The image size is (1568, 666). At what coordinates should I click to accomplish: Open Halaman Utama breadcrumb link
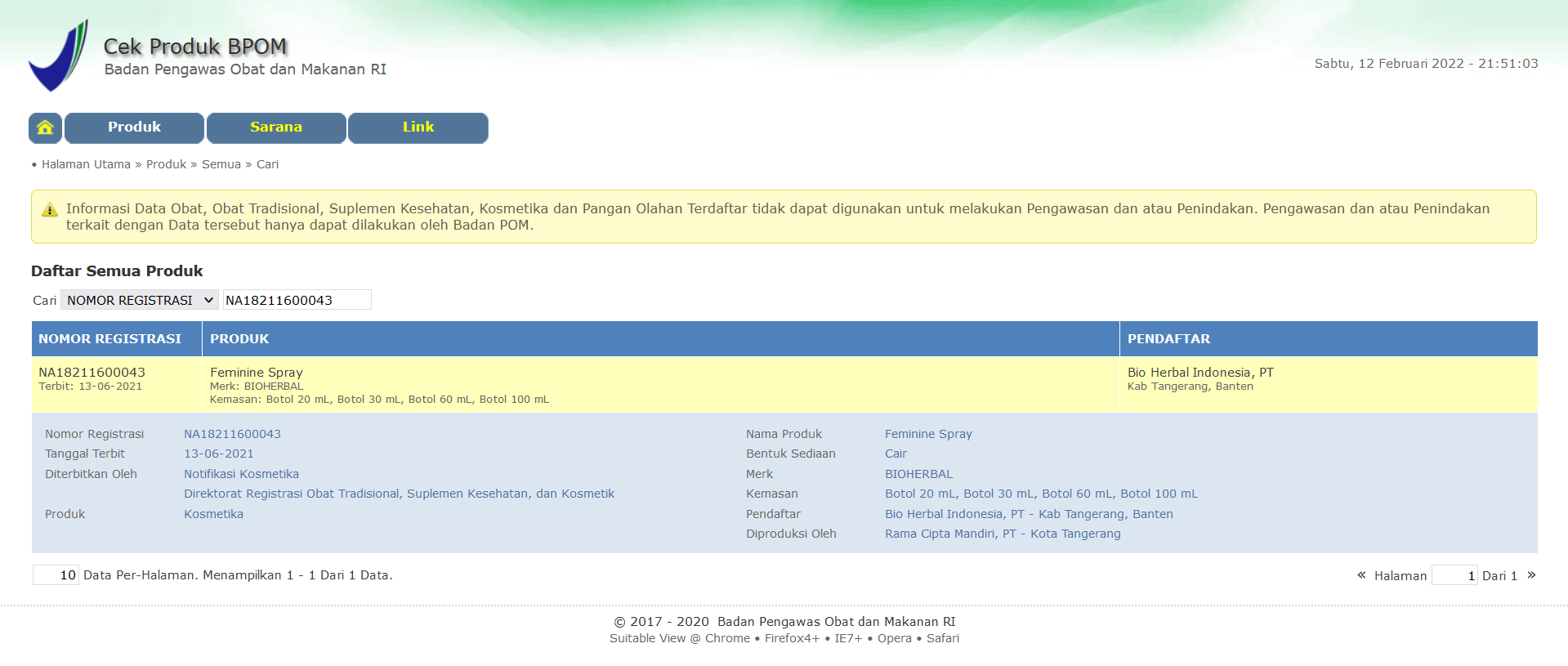coord(86,164)
